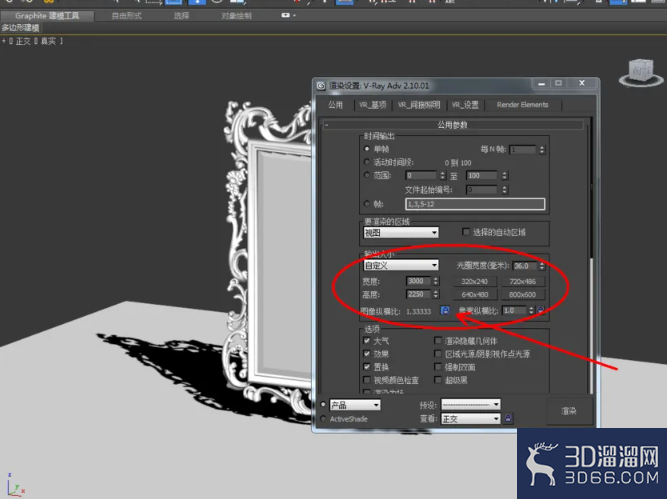
Task: Click the frames field showing 1,3,5-12
Action: [x=475, y=204]
